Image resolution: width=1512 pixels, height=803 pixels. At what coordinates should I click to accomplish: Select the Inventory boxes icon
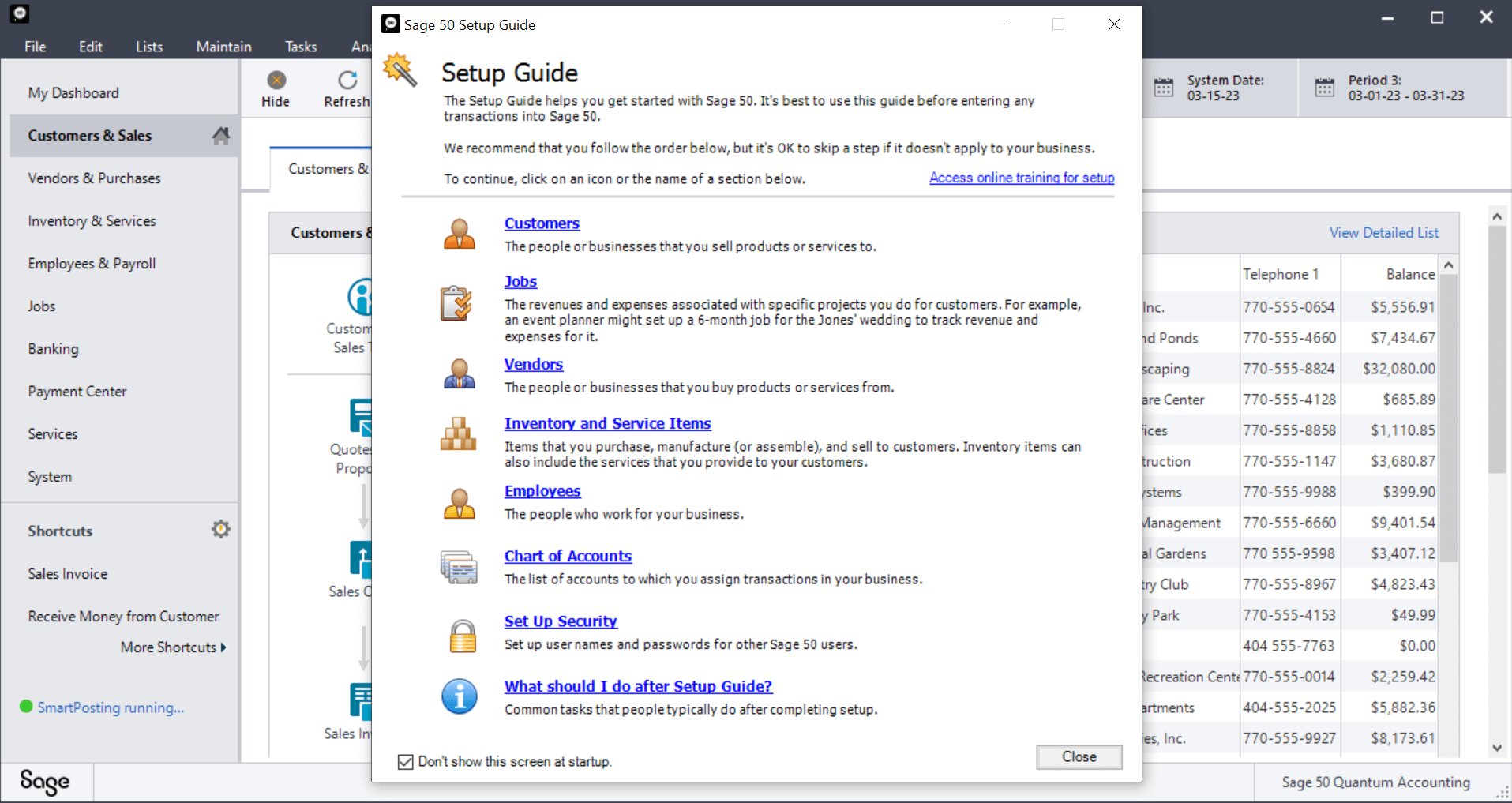pyautogui.click(x=458, y=434)
